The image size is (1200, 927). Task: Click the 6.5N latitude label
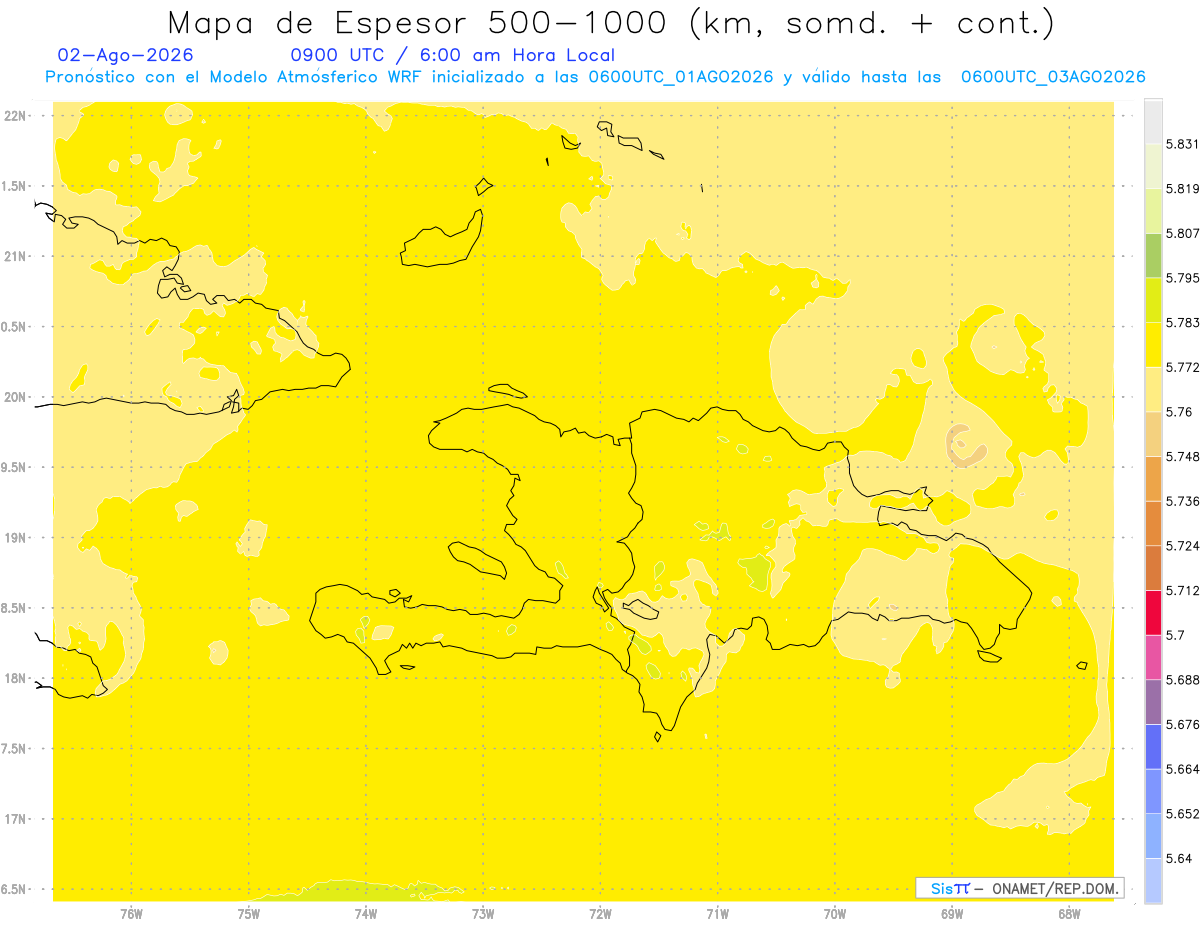tap(13, 890)
